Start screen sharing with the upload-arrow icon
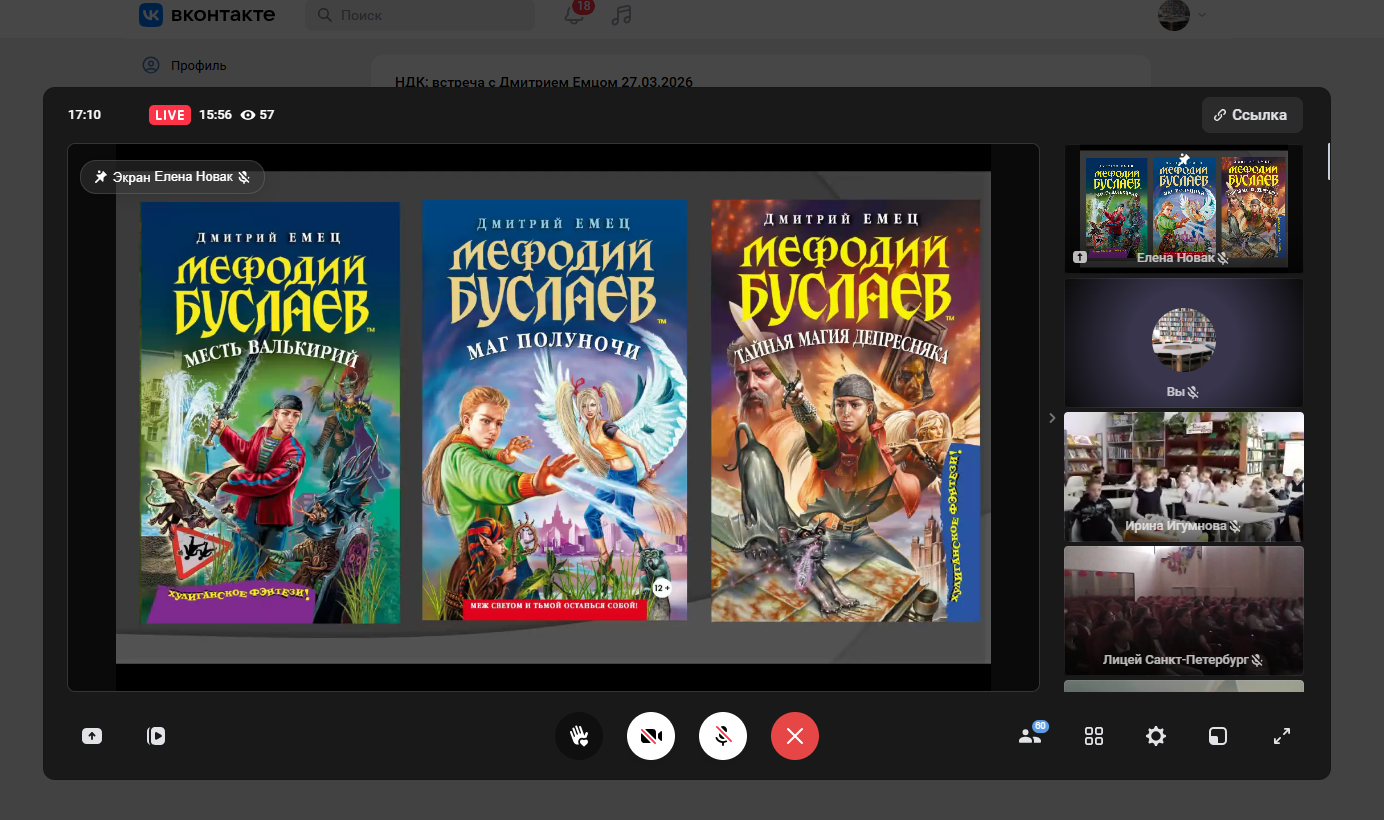1384x820 pixels. click(x=92, y=736)
